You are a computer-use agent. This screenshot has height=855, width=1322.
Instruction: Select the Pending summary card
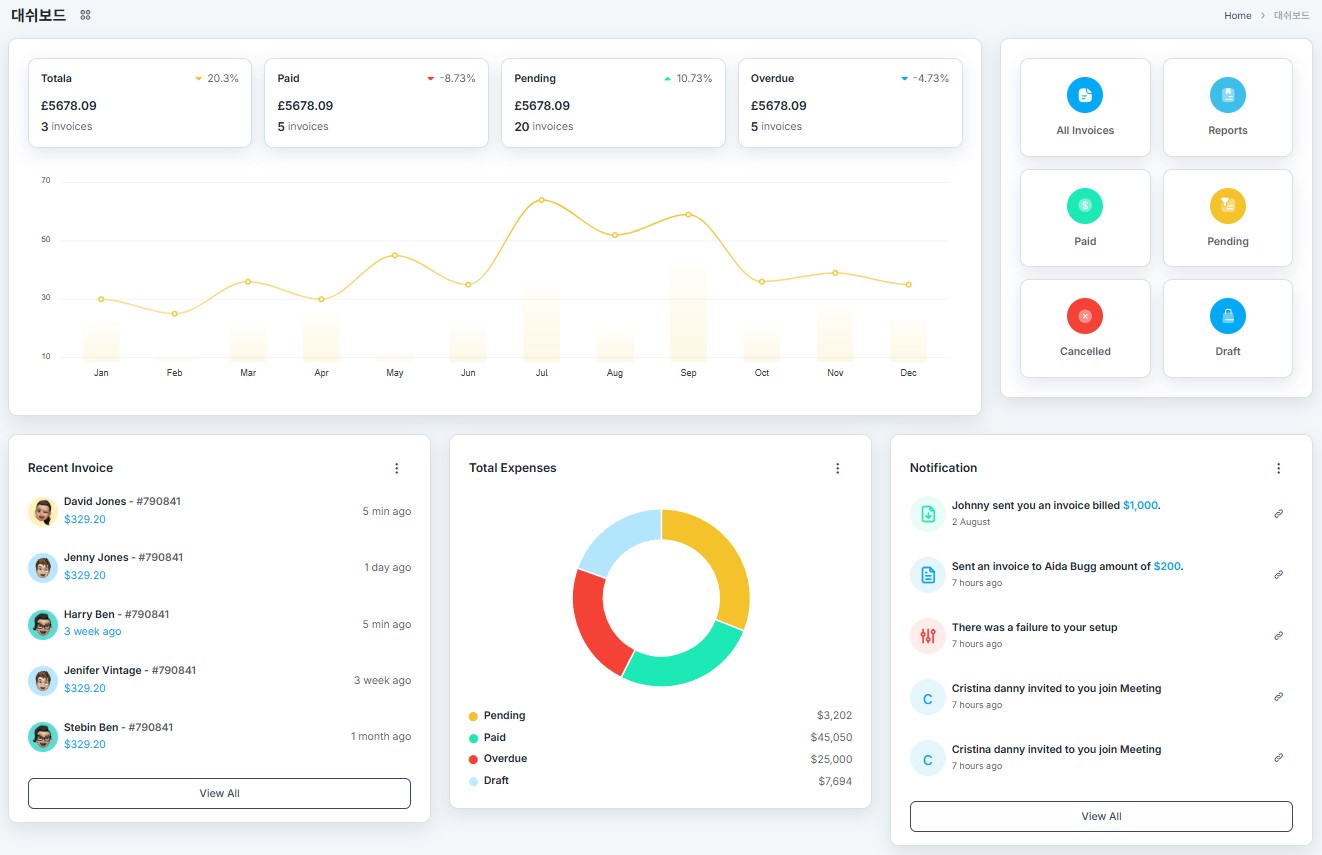[x=613, y=103]
